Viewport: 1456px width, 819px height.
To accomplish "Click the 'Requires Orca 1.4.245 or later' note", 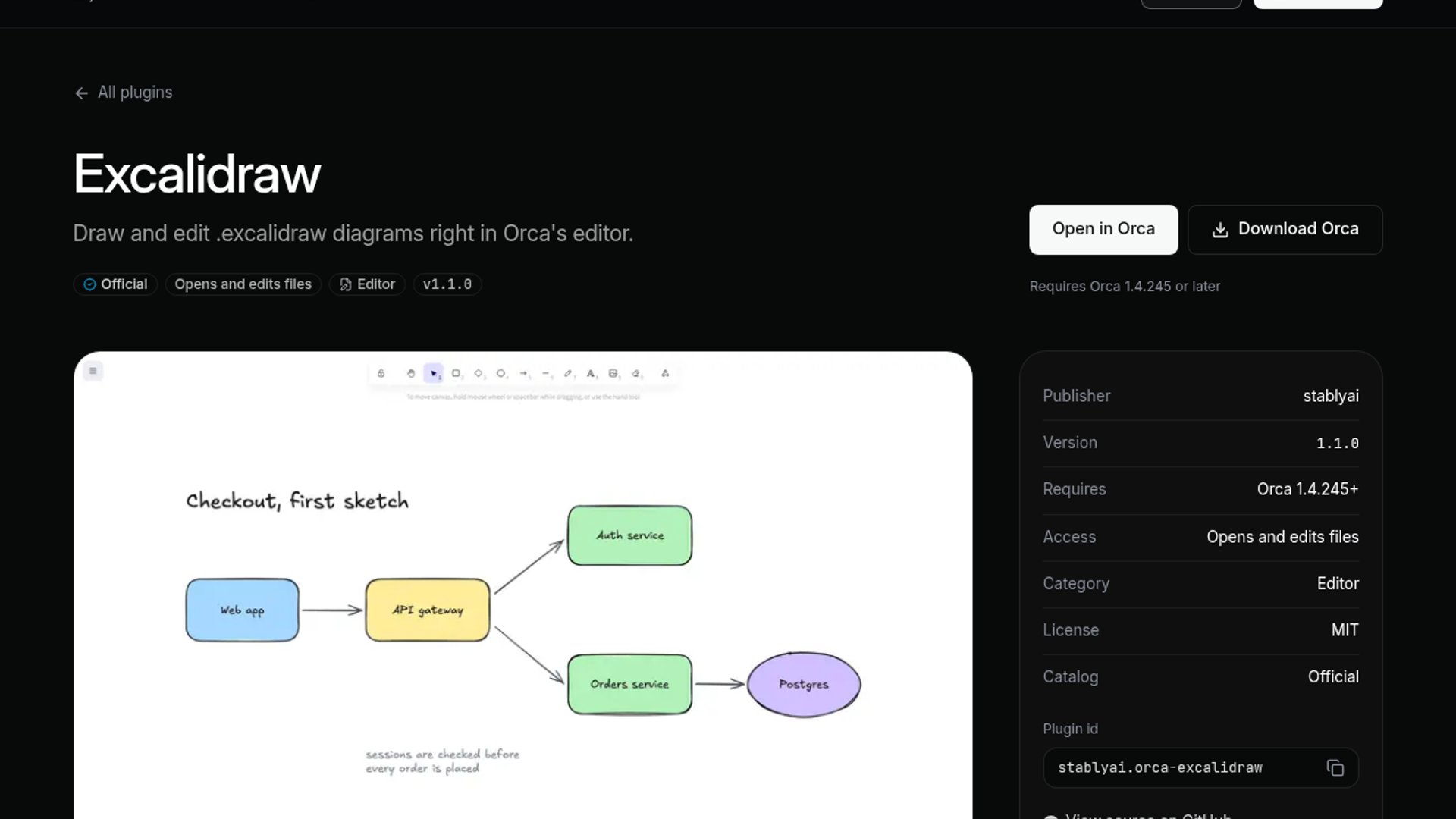I will point(1125,287).
